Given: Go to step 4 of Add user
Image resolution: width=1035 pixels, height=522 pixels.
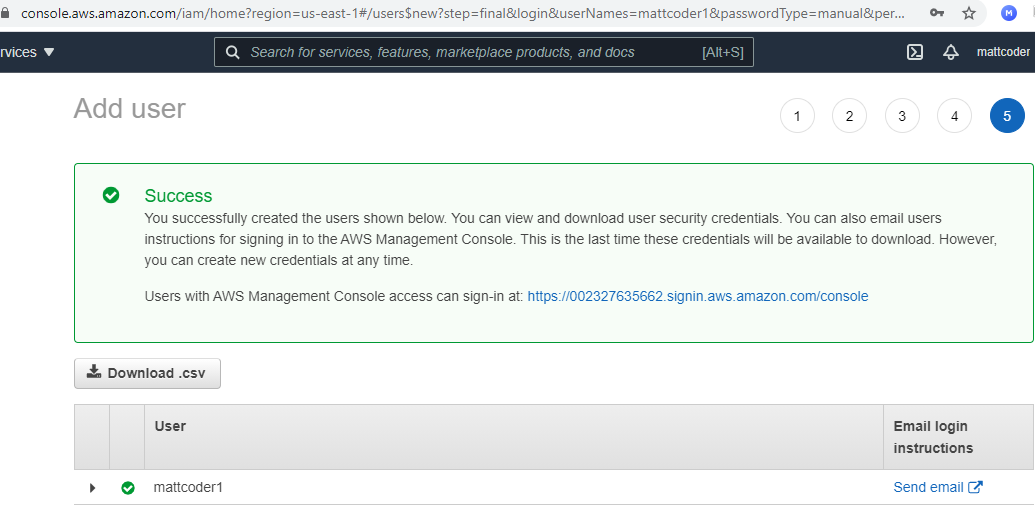Looking at the screenshot, I should (954, 115).
